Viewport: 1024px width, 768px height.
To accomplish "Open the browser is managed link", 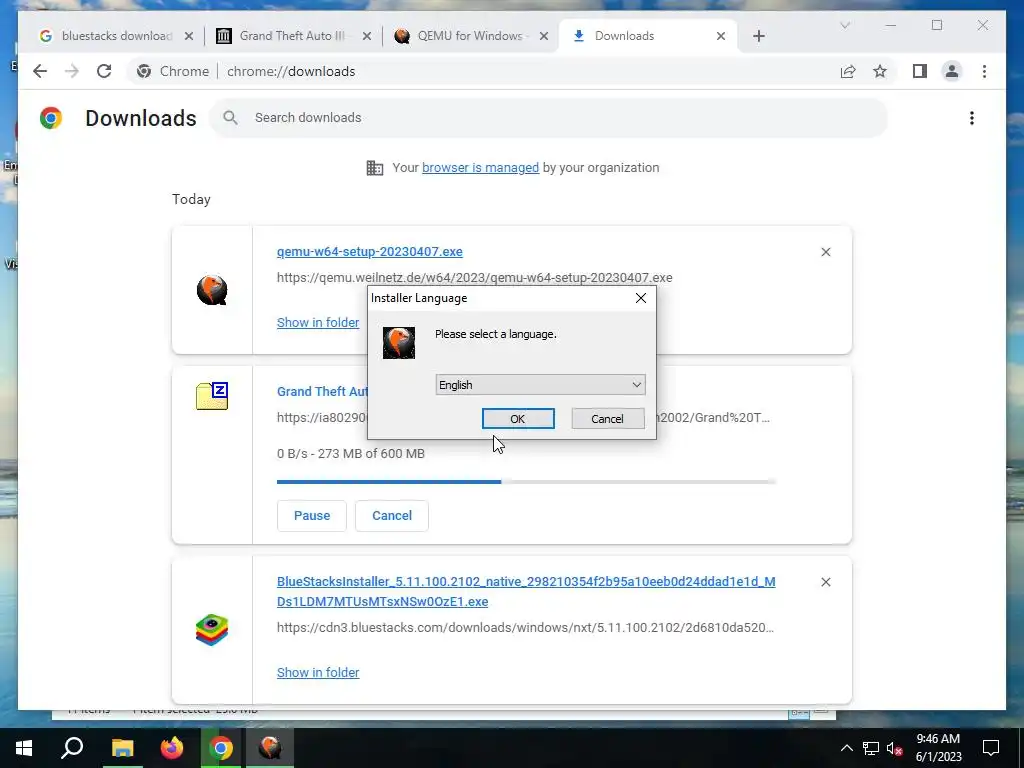I will (x=480, y=168).
